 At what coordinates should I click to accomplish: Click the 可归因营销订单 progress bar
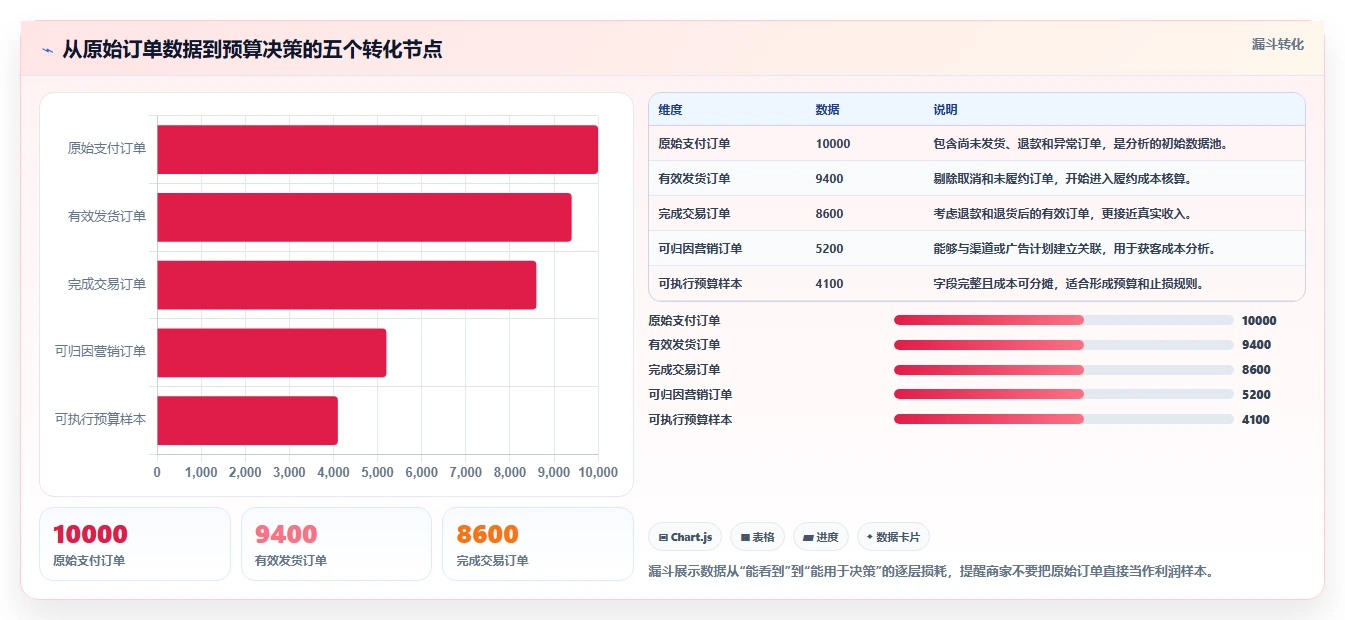click(x=1063, y=394)
